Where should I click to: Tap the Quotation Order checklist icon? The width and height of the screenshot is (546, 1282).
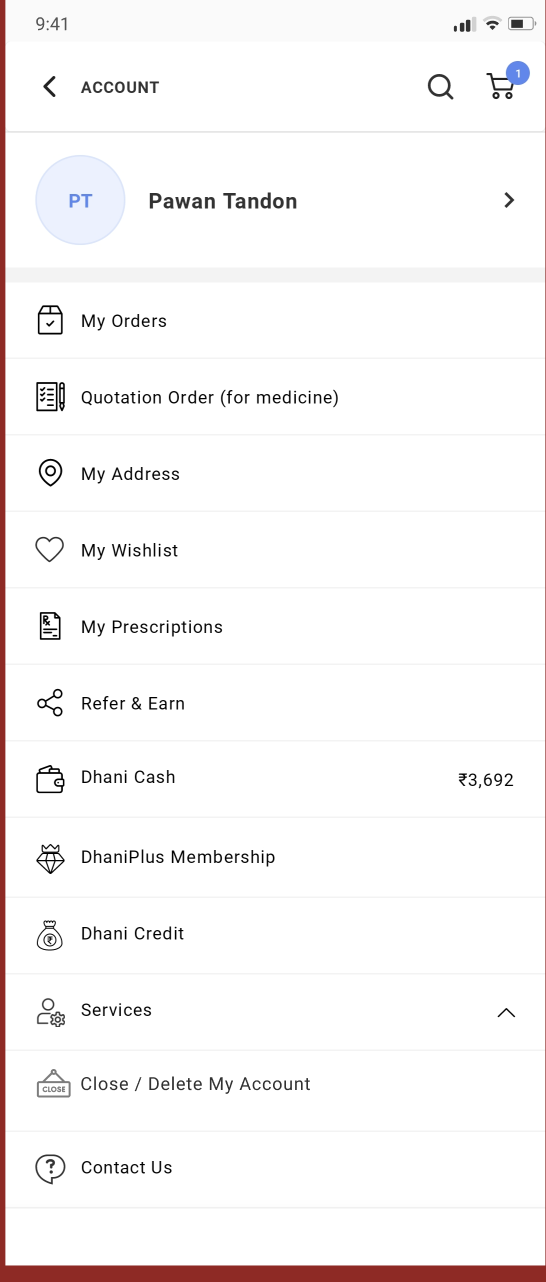pos(50,397)
